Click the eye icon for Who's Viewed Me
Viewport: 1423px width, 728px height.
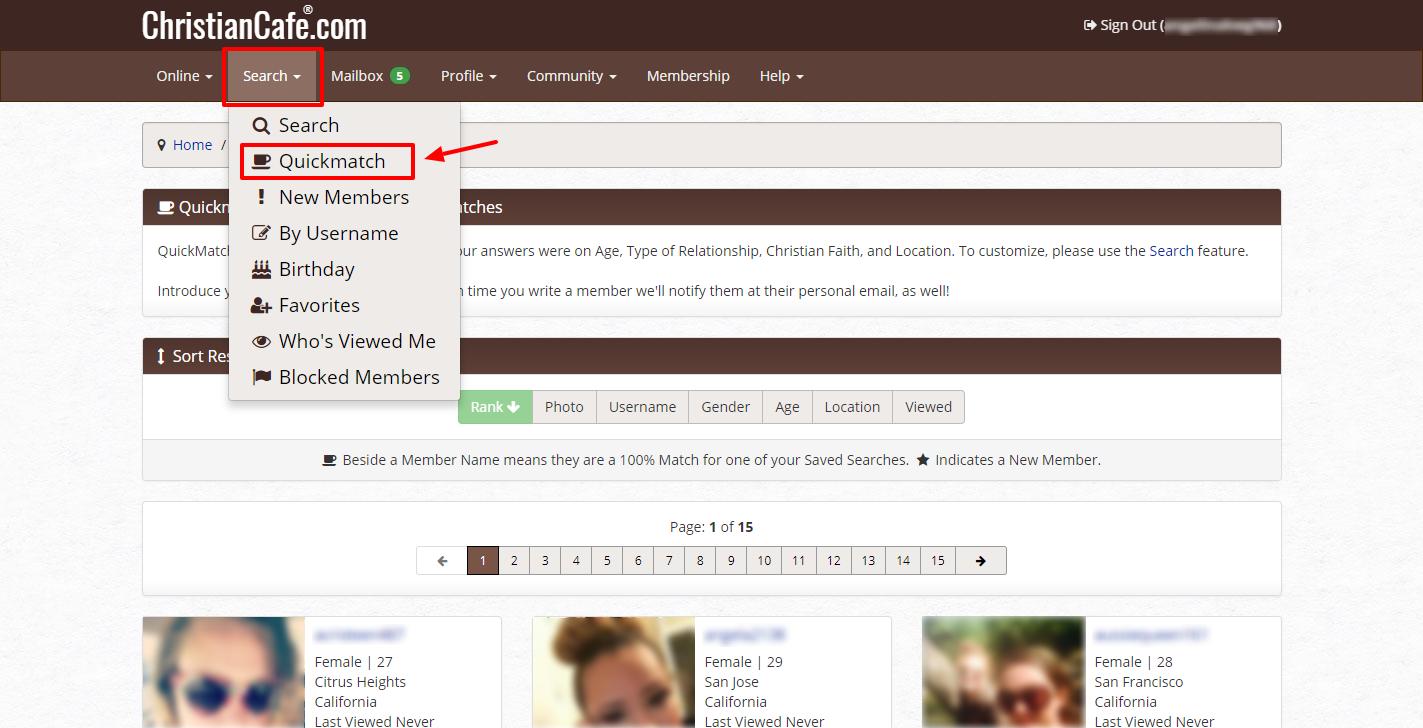[261, 341]
